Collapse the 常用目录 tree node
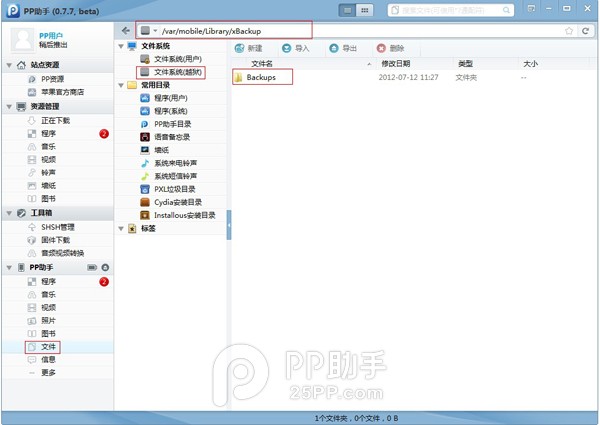This screenshot has width=600, height=425. (121, 85)
